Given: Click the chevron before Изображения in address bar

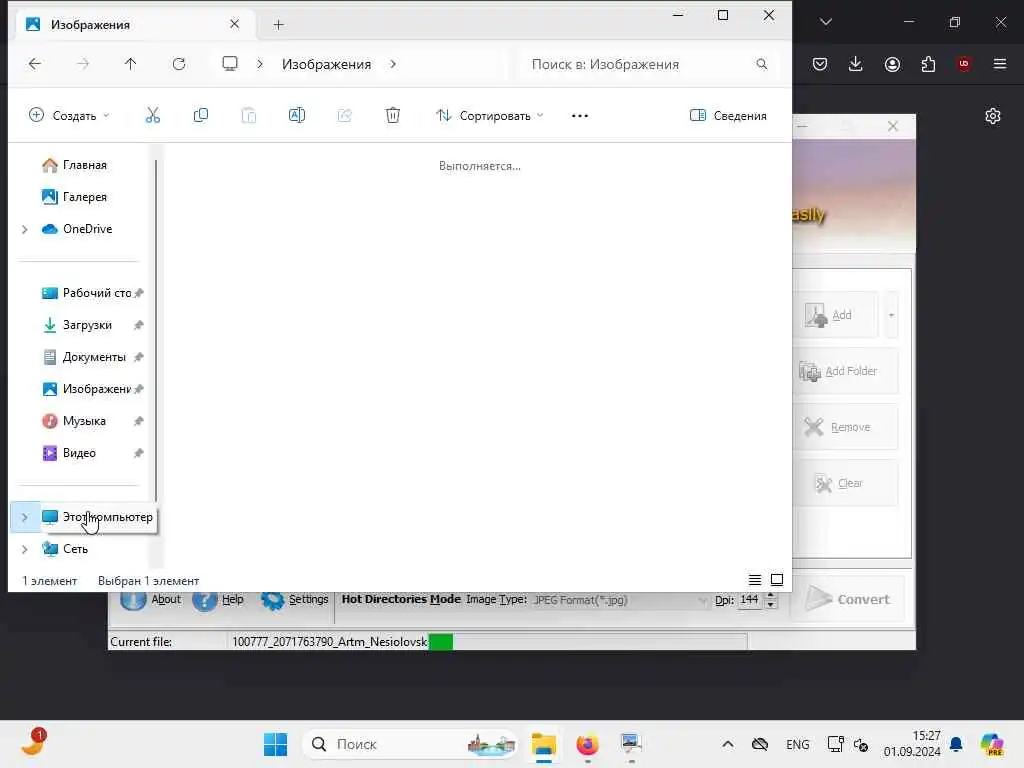Looking at the screenshot, I should (x=260, y=64).
